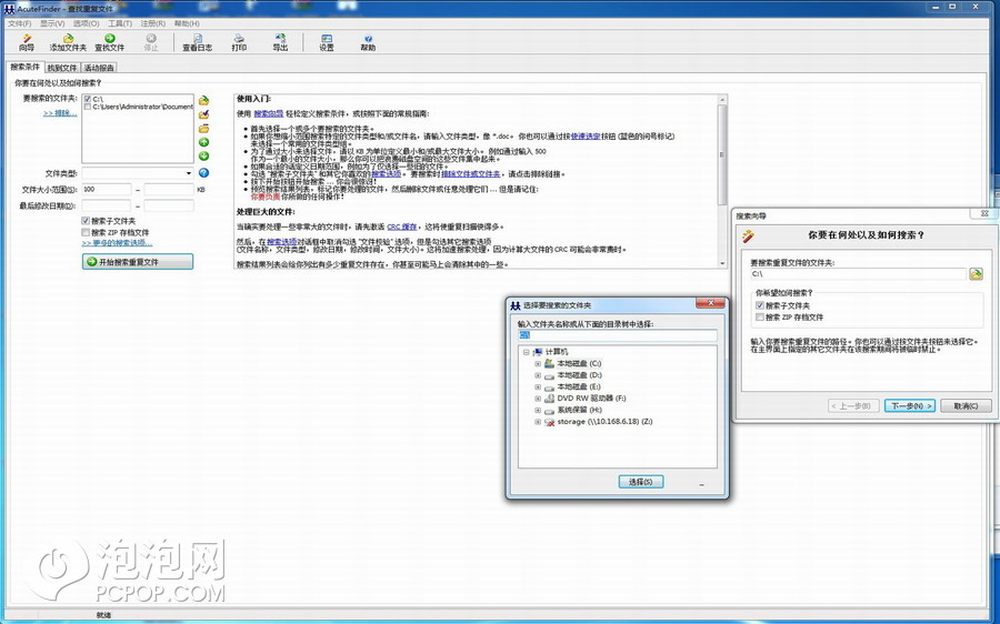1000x624 pixels.
Task: Click the 导出 export icon
Action: (x=280, y=43)
